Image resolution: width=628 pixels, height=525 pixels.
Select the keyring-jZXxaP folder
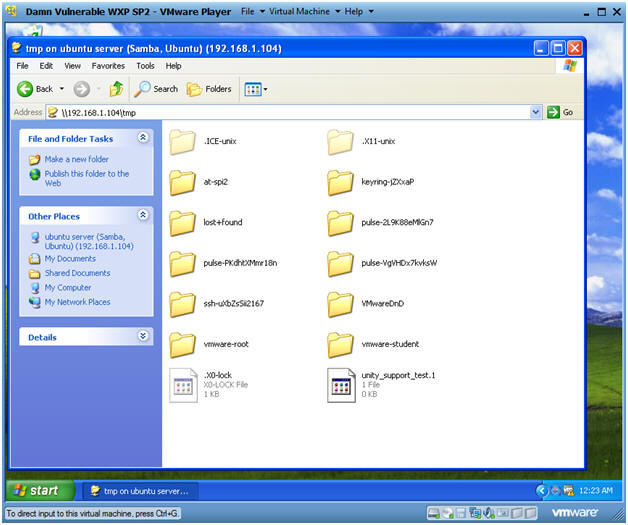[371, 182]
